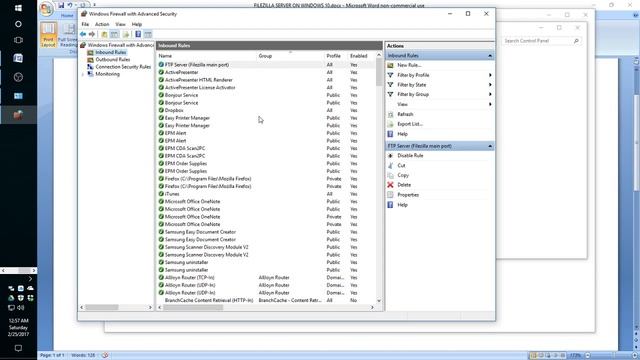Viewport: 640px width, 360px height.
Task: Click the rules list horizontal scrollbar thumb
Action: (x=193, y=307)
